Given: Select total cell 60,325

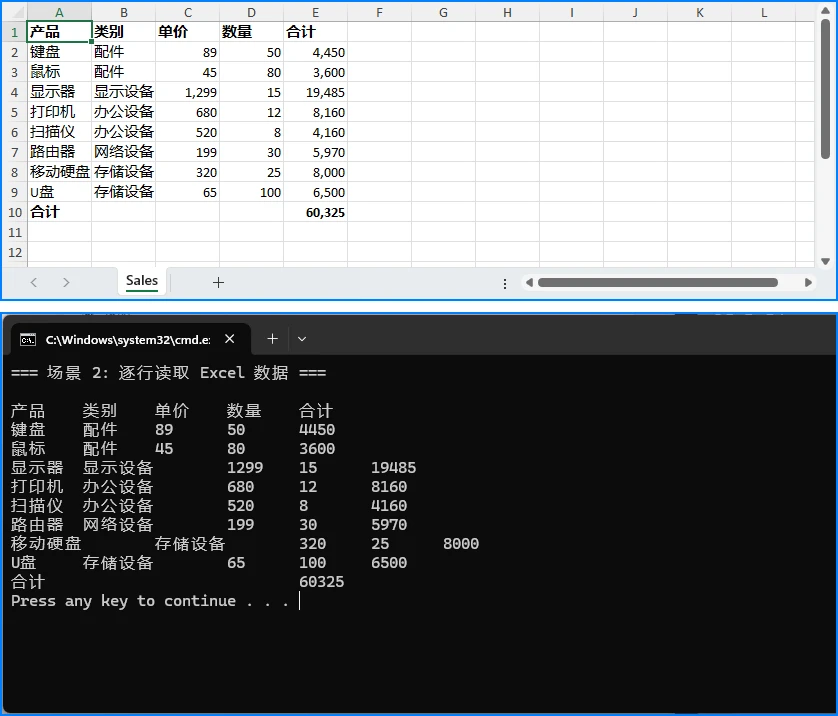Looking at the screenshot, I should click(x=315, y=212).
